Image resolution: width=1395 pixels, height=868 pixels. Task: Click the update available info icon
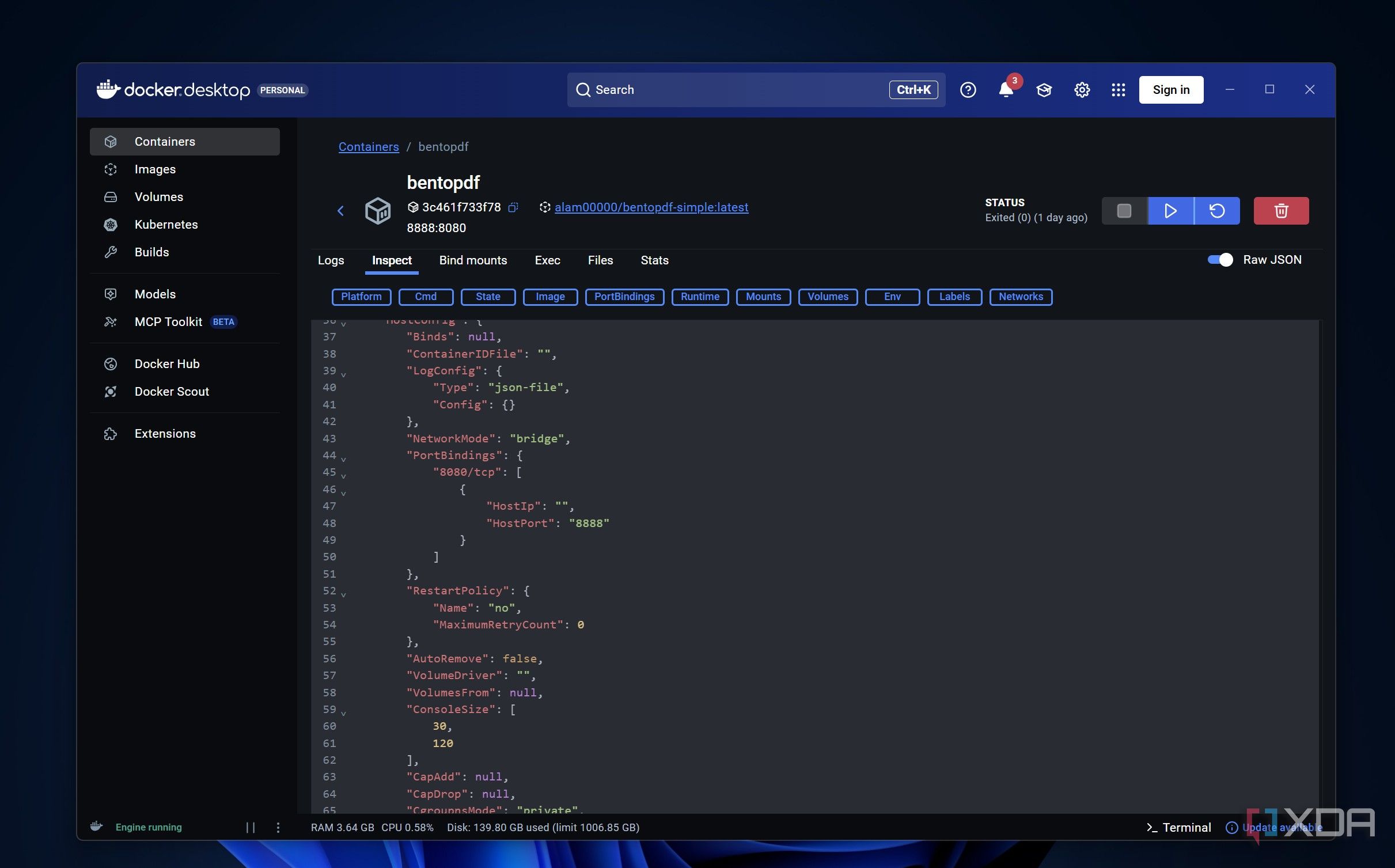1231,828
